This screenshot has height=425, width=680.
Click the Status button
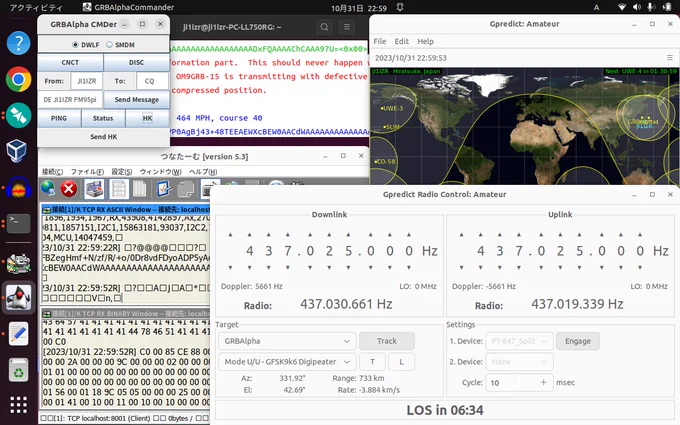103,118
